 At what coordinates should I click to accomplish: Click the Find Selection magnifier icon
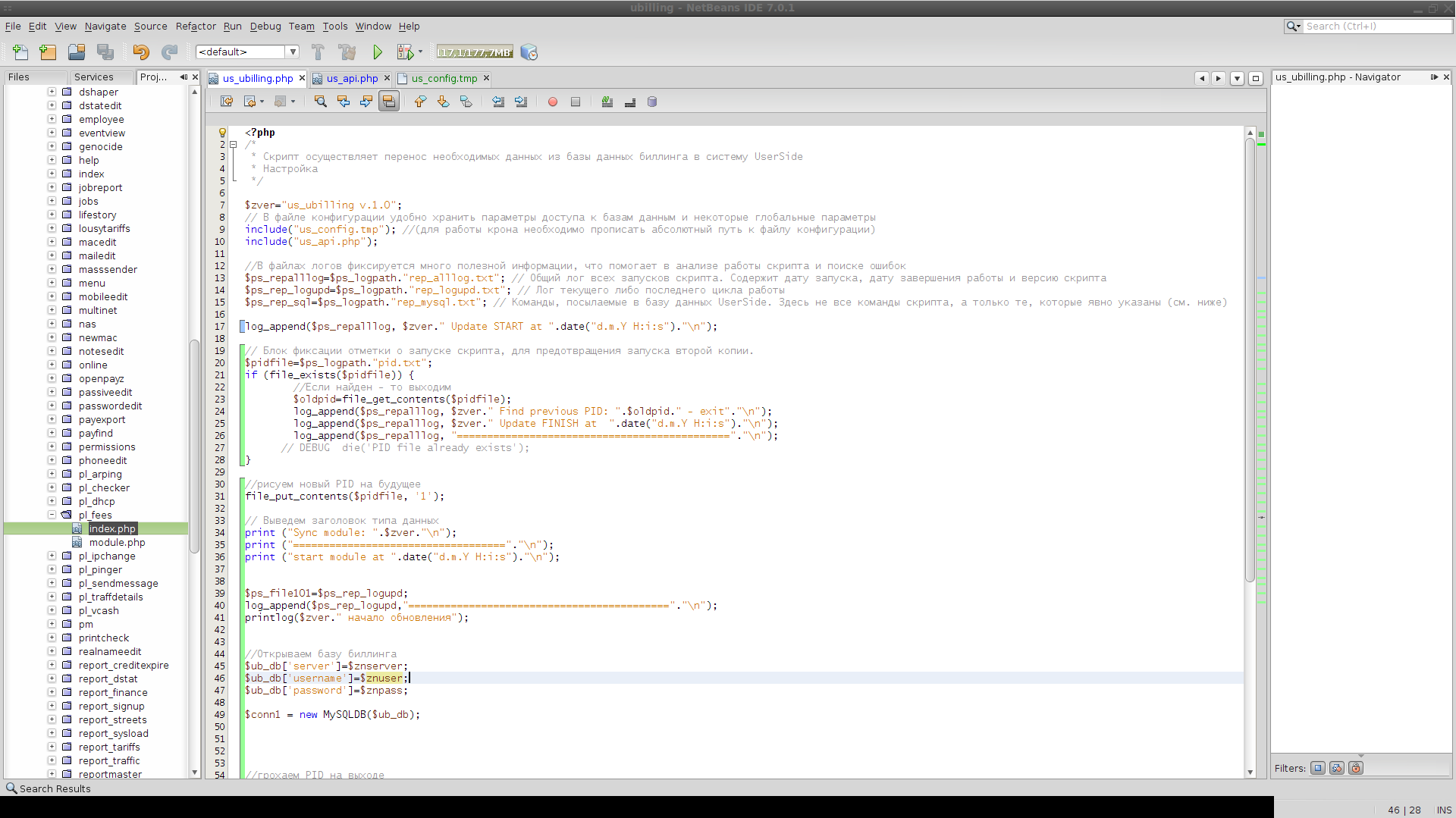321,102
